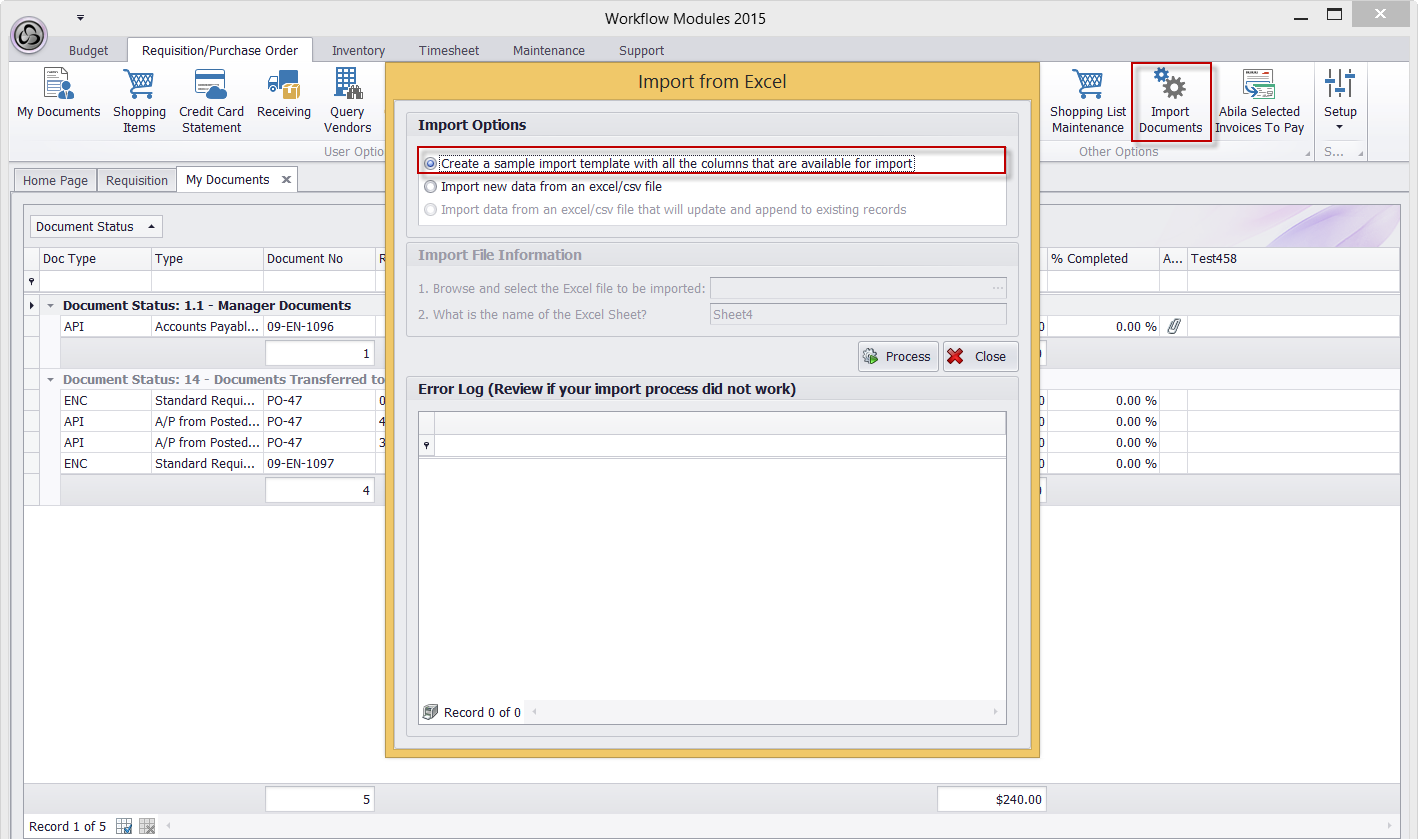Screen dimensions: 1418x839
Task: Open the Document Status grouping dropdown
Action: click(96, 227)
